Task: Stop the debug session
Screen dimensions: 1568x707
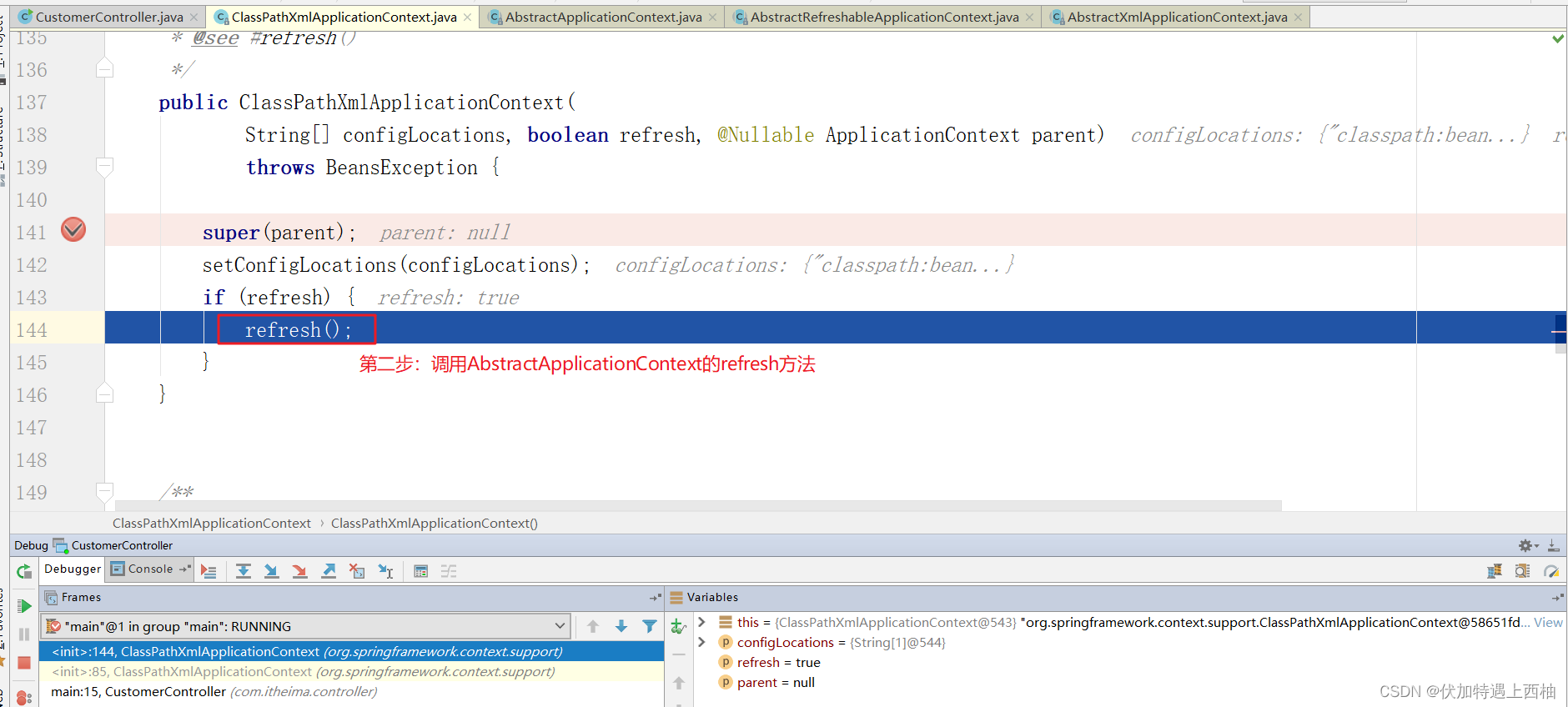Action: pyautogui.click(x=24, y=663)
